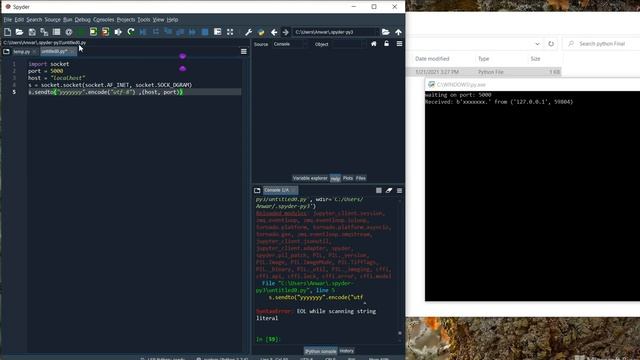Click the console input prompt In [59]
The image size is (640, 360).
(x=268, y=339)
